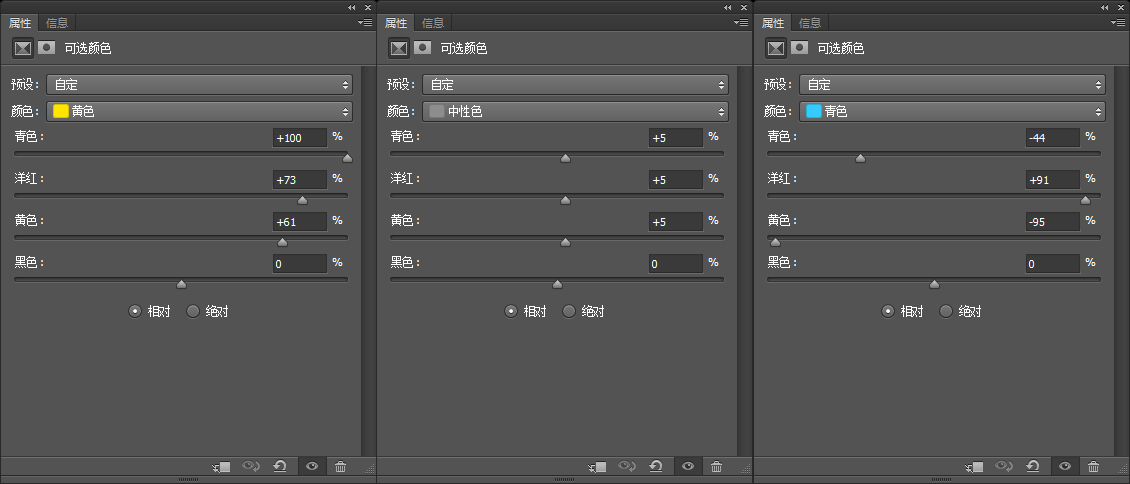
Task: Switch to 信息 tab in Neutrals panel
Action: tap(433, 23)
